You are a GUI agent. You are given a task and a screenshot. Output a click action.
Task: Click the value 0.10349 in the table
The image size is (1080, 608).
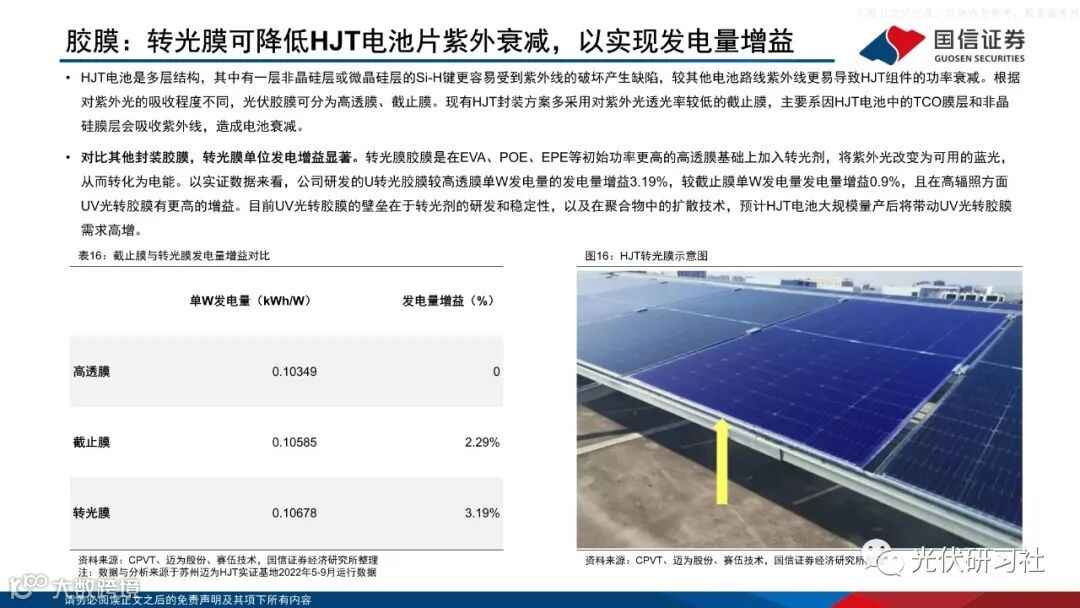[294, 372]
